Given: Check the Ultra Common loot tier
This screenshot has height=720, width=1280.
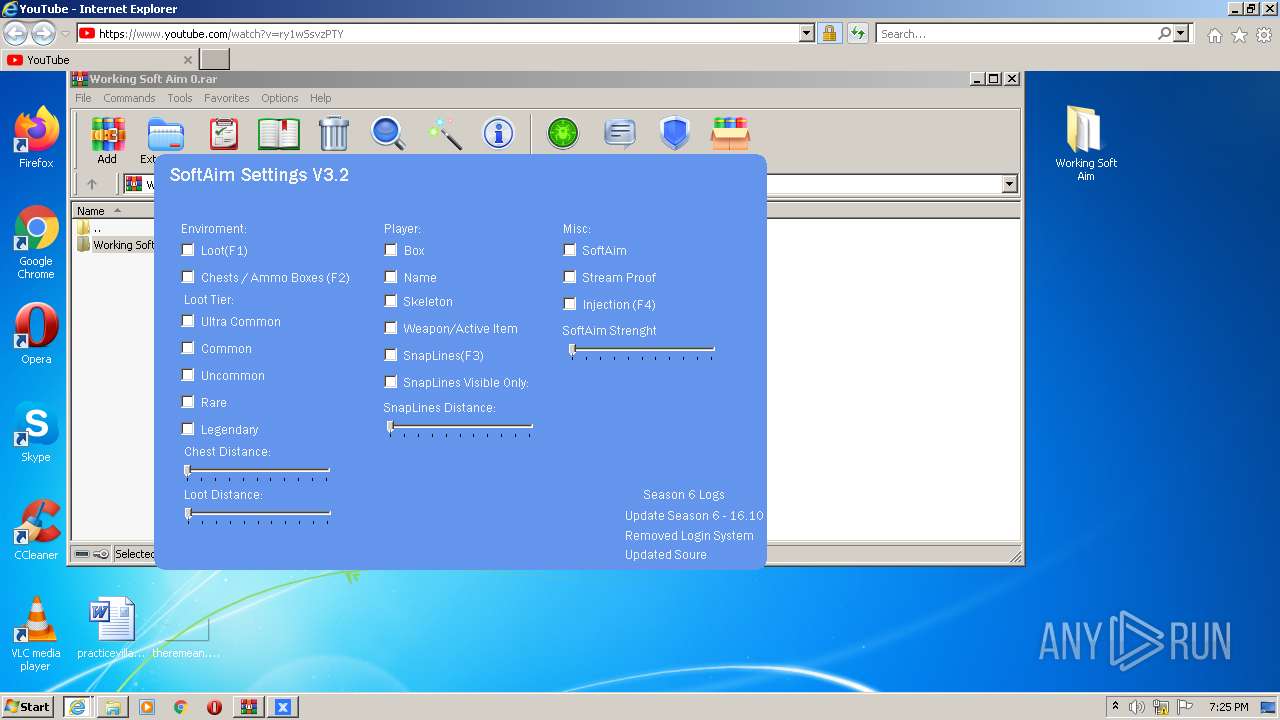Looking at the screenshot, I should pos(188,321).
